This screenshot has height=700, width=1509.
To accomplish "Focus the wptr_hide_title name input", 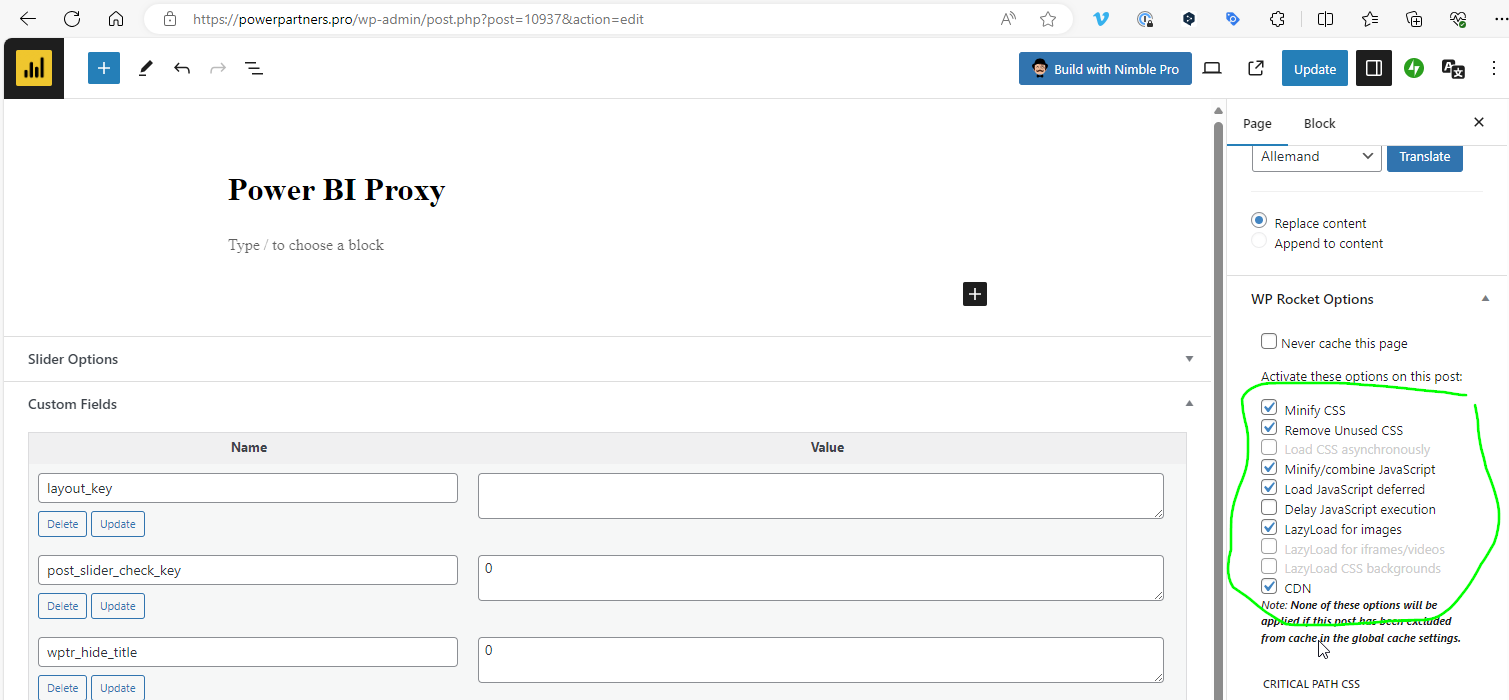I will (248, 652).
